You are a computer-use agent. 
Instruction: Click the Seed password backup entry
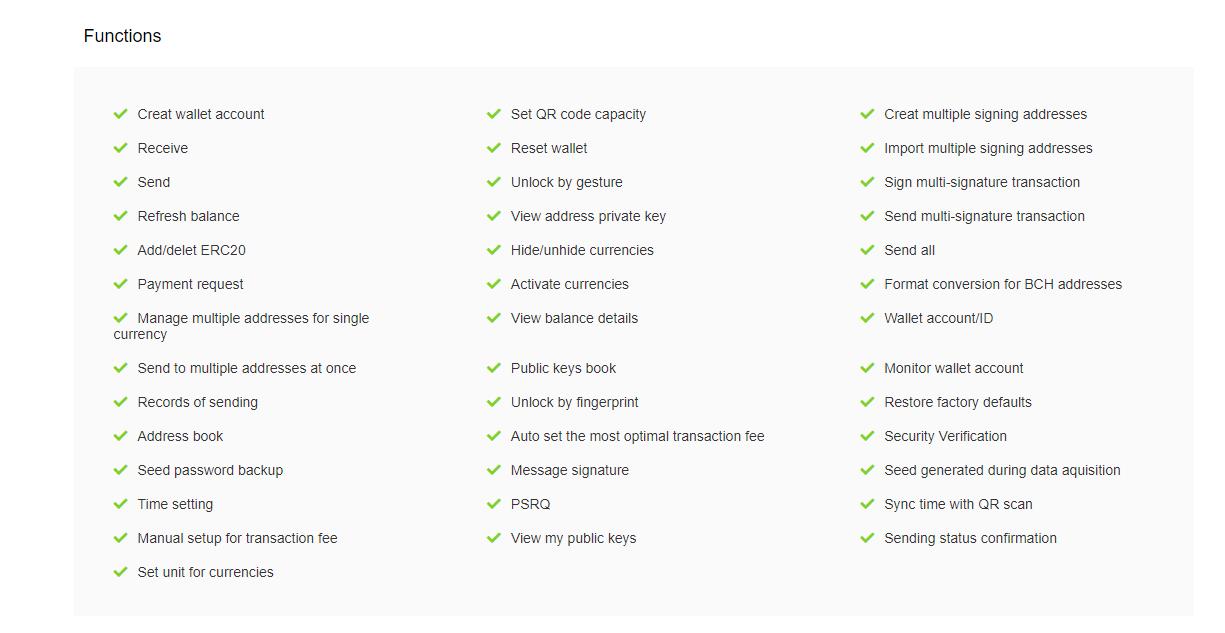tap(210, 470)
